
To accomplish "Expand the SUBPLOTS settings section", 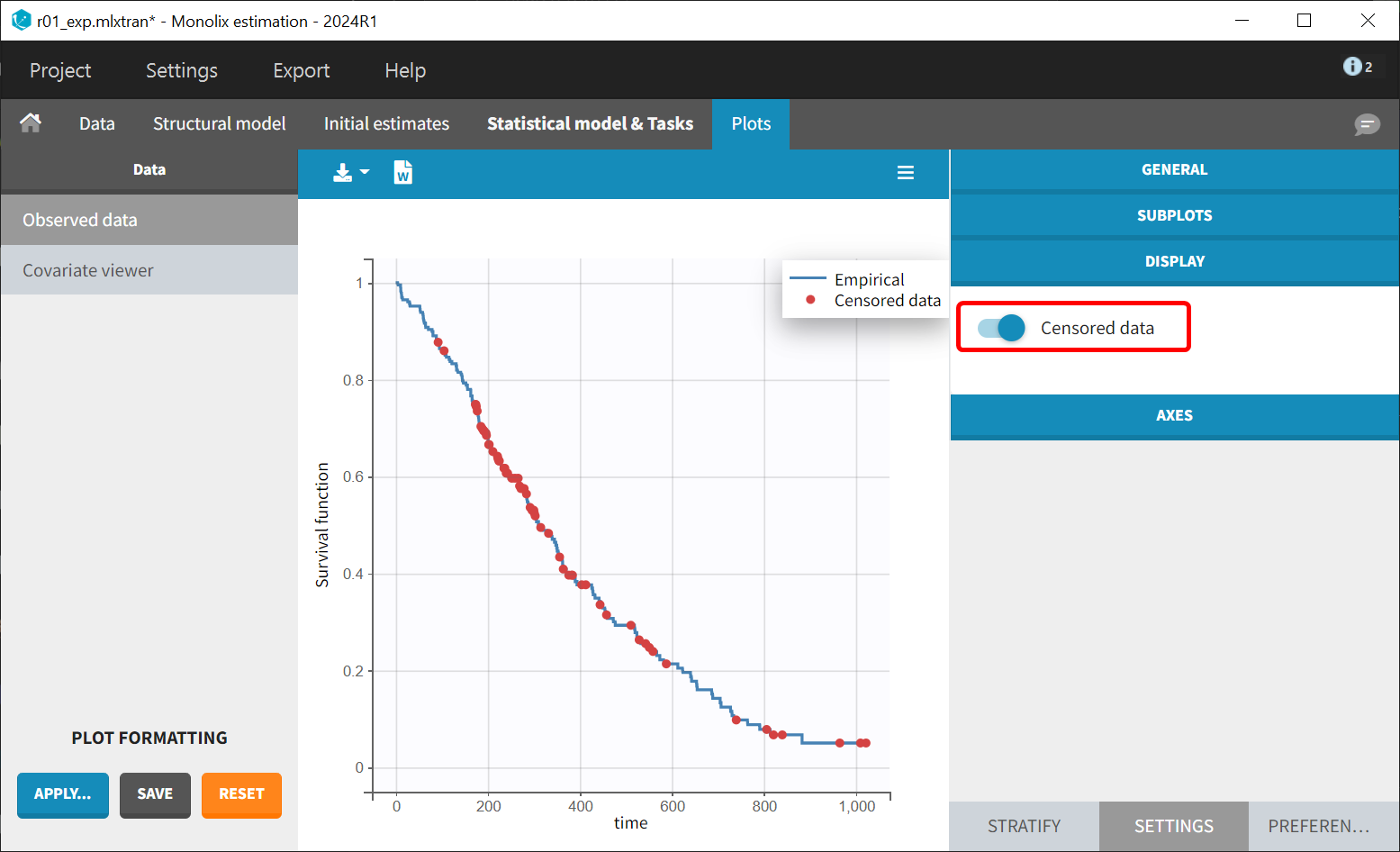I will tap(1174, 215).
